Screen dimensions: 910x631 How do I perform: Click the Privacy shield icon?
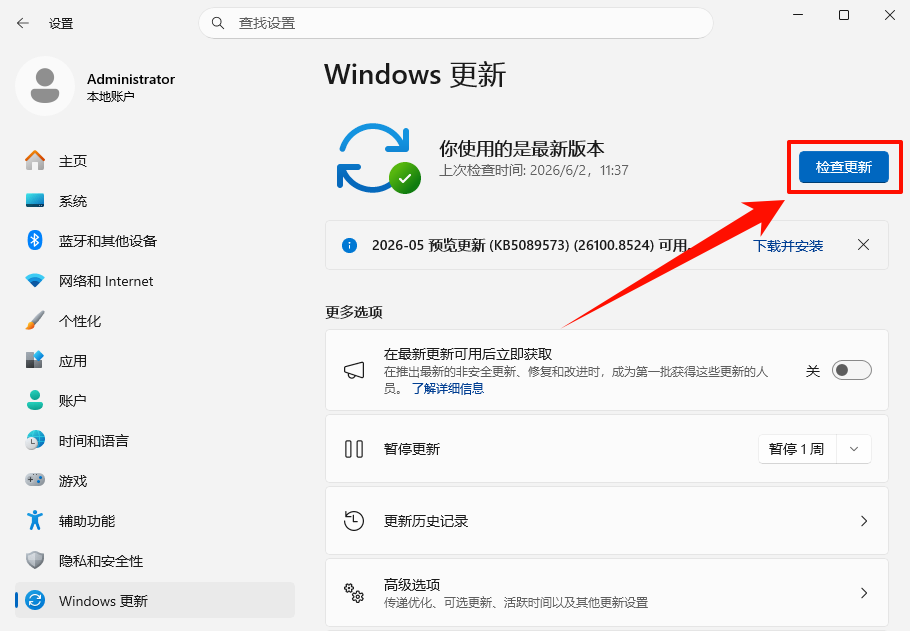pos(35,560)
